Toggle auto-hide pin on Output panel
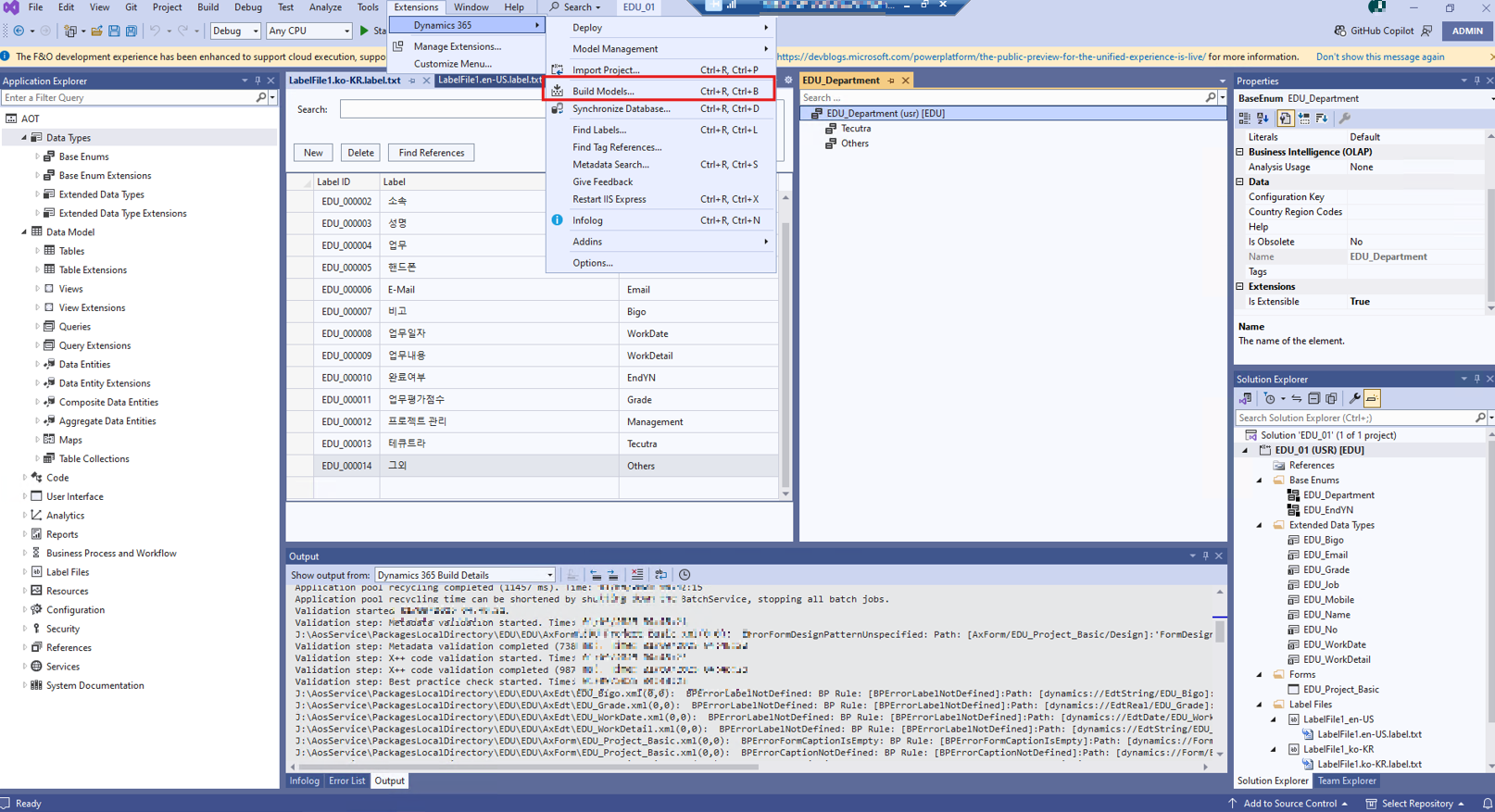The image size is (1495, 812). (x=1205, y=556)
